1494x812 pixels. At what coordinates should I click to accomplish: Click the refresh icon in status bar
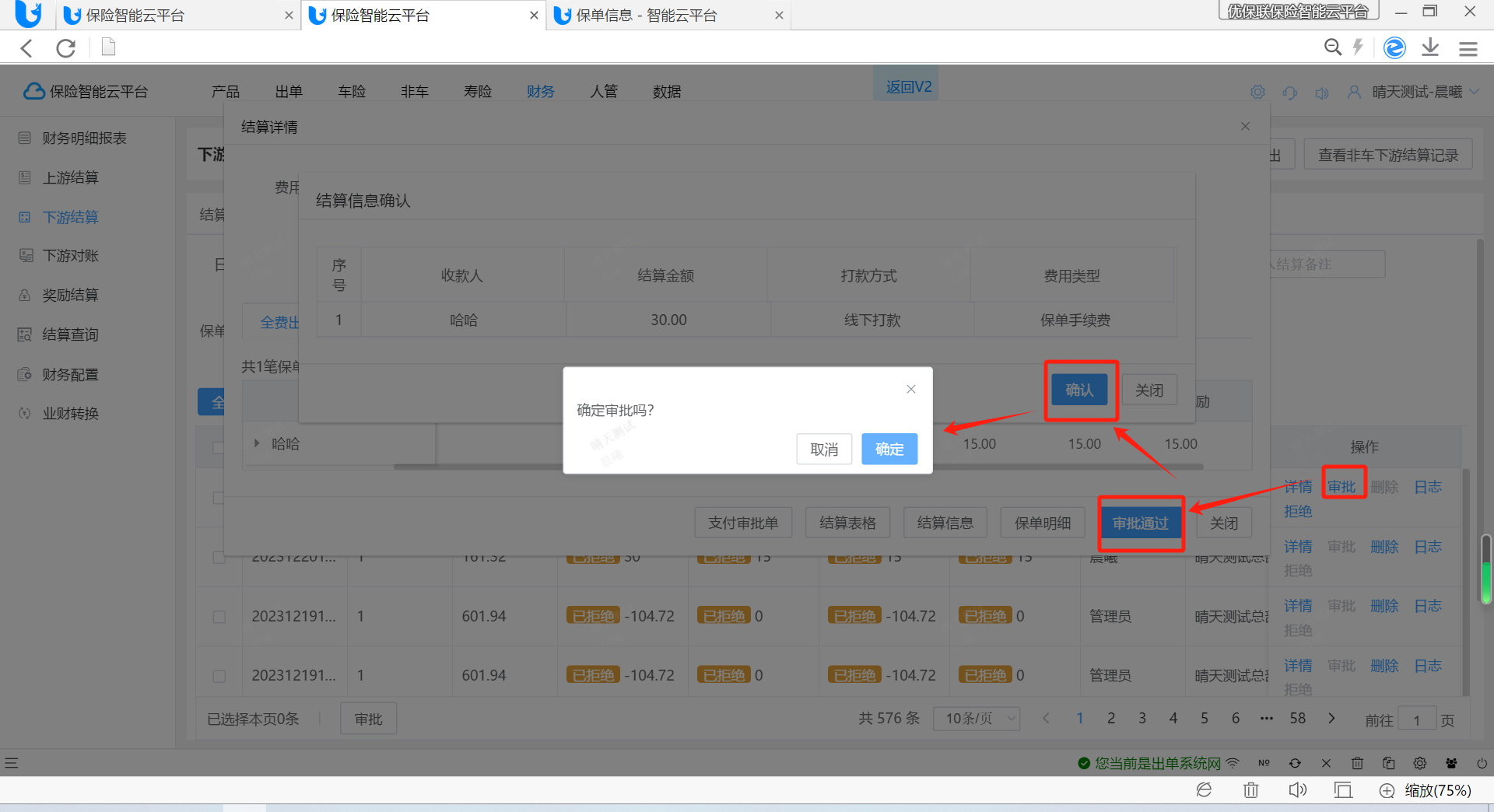point(1295,763)
